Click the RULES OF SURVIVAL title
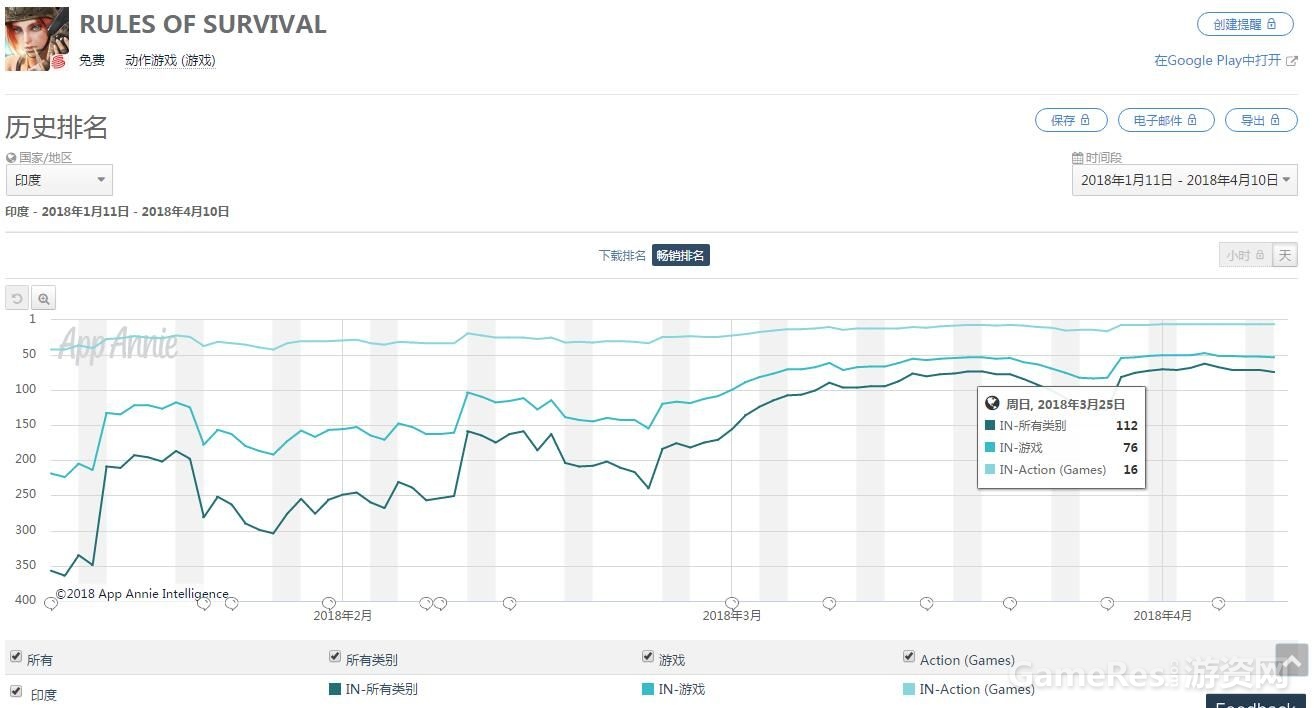This screenshot has height=708, width=1314. click(x=203, y=24)
